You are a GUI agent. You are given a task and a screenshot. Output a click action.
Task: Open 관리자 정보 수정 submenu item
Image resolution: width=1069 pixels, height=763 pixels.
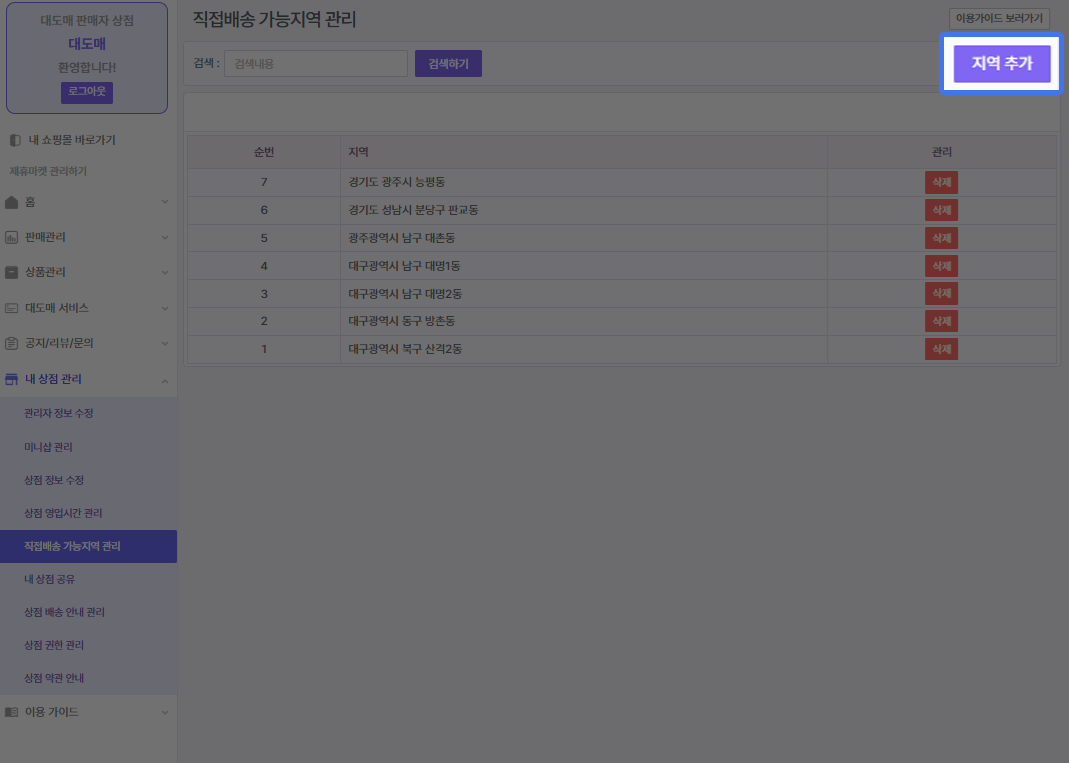58,413
